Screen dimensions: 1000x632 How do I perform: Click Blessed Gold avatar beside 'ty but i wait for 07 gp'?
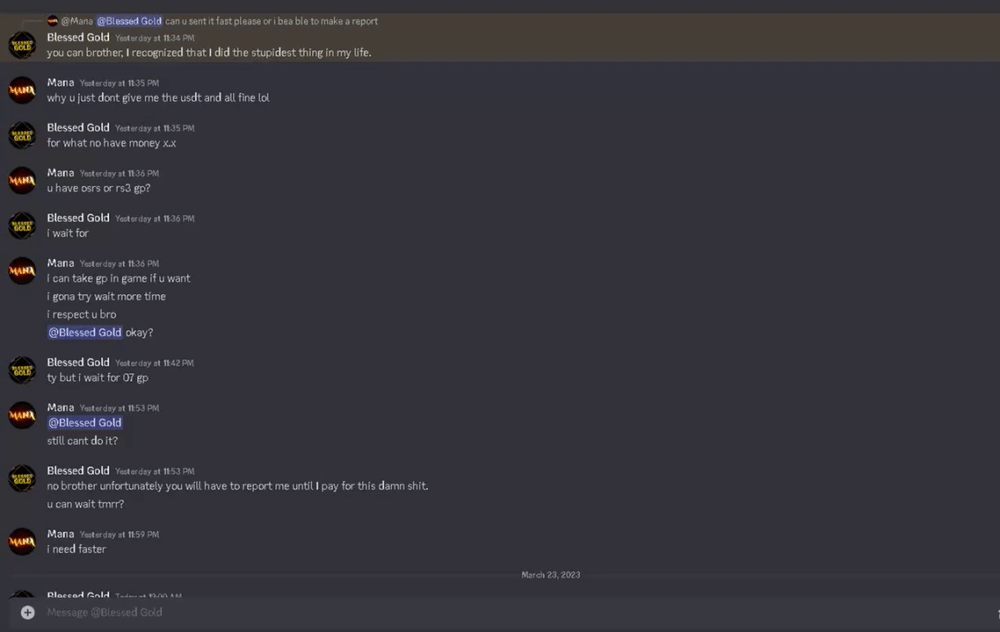point(22,370)
